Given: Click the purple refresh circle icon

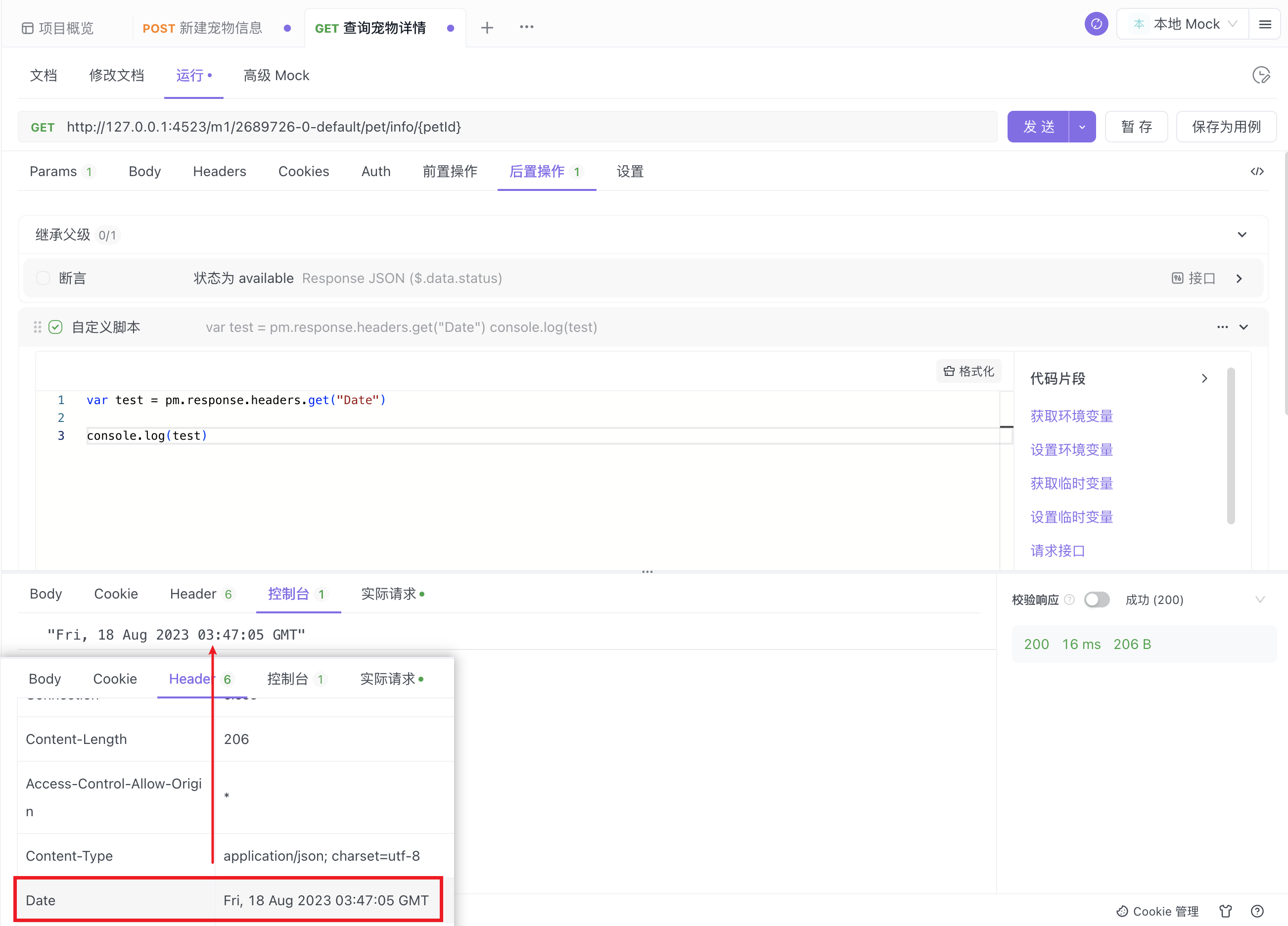Looking at the screenshot, I should [x=1096, y=24].
